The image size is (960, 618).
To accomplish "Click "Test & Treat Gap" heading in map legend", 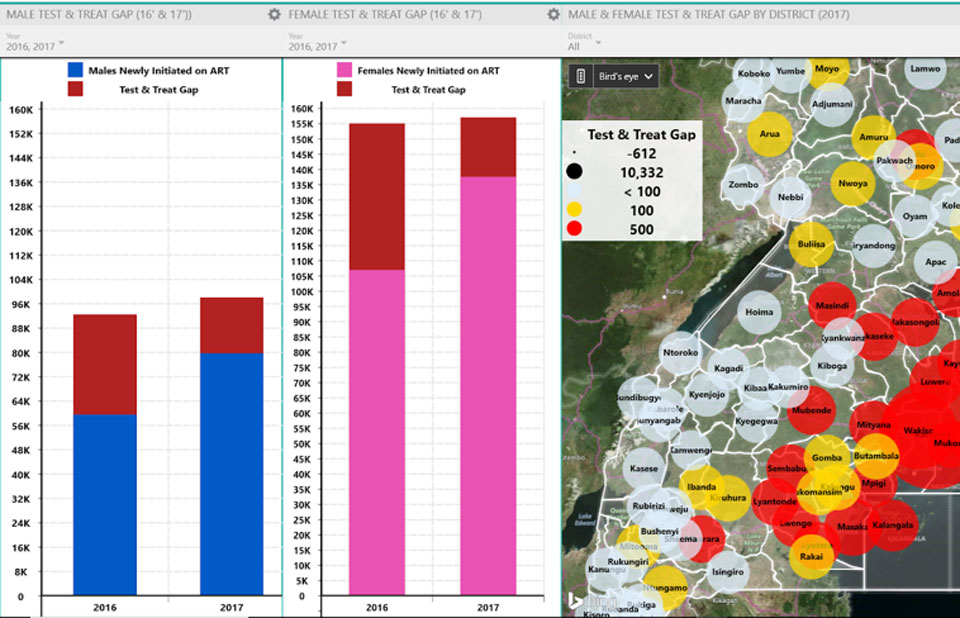I will click(642, 135).
